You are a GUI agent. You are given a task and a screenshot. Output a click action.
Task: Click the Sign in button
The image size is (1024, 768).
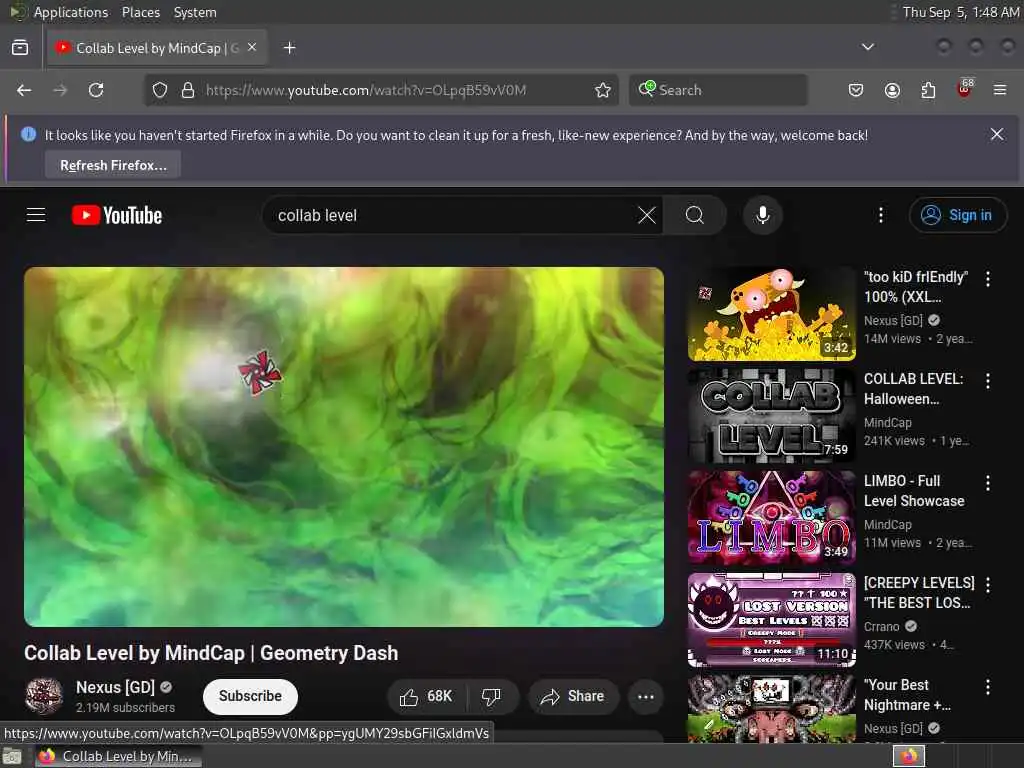tap(957, 215)
